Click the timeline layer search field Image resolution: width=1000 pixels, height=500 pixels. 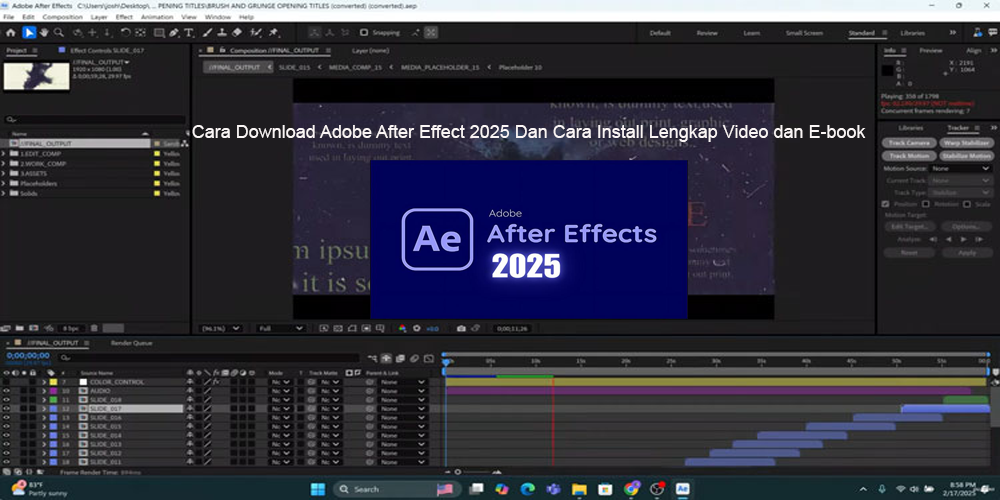[x=208, y=358]
